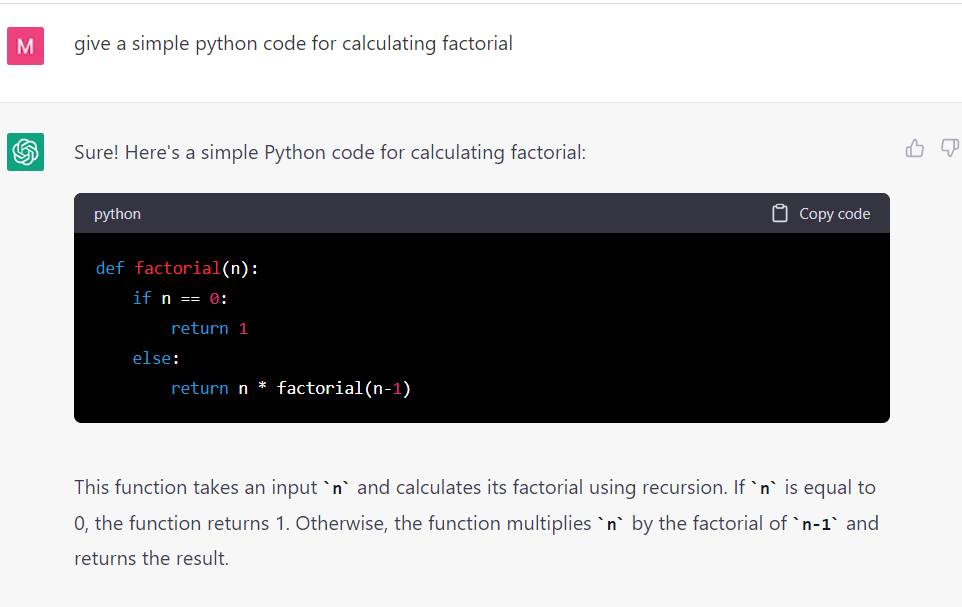Click the blue def keyword
962x607 pixels.
(110, 268)
